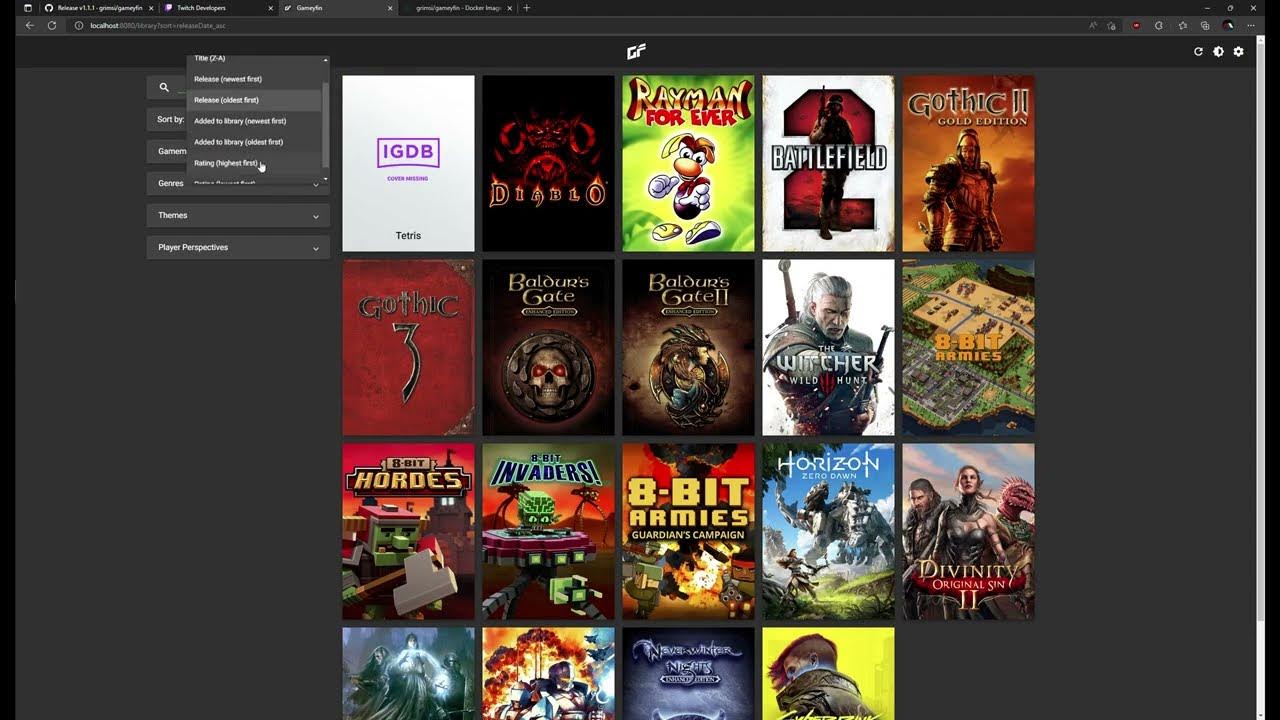Click the browser address bar URL

158,25
